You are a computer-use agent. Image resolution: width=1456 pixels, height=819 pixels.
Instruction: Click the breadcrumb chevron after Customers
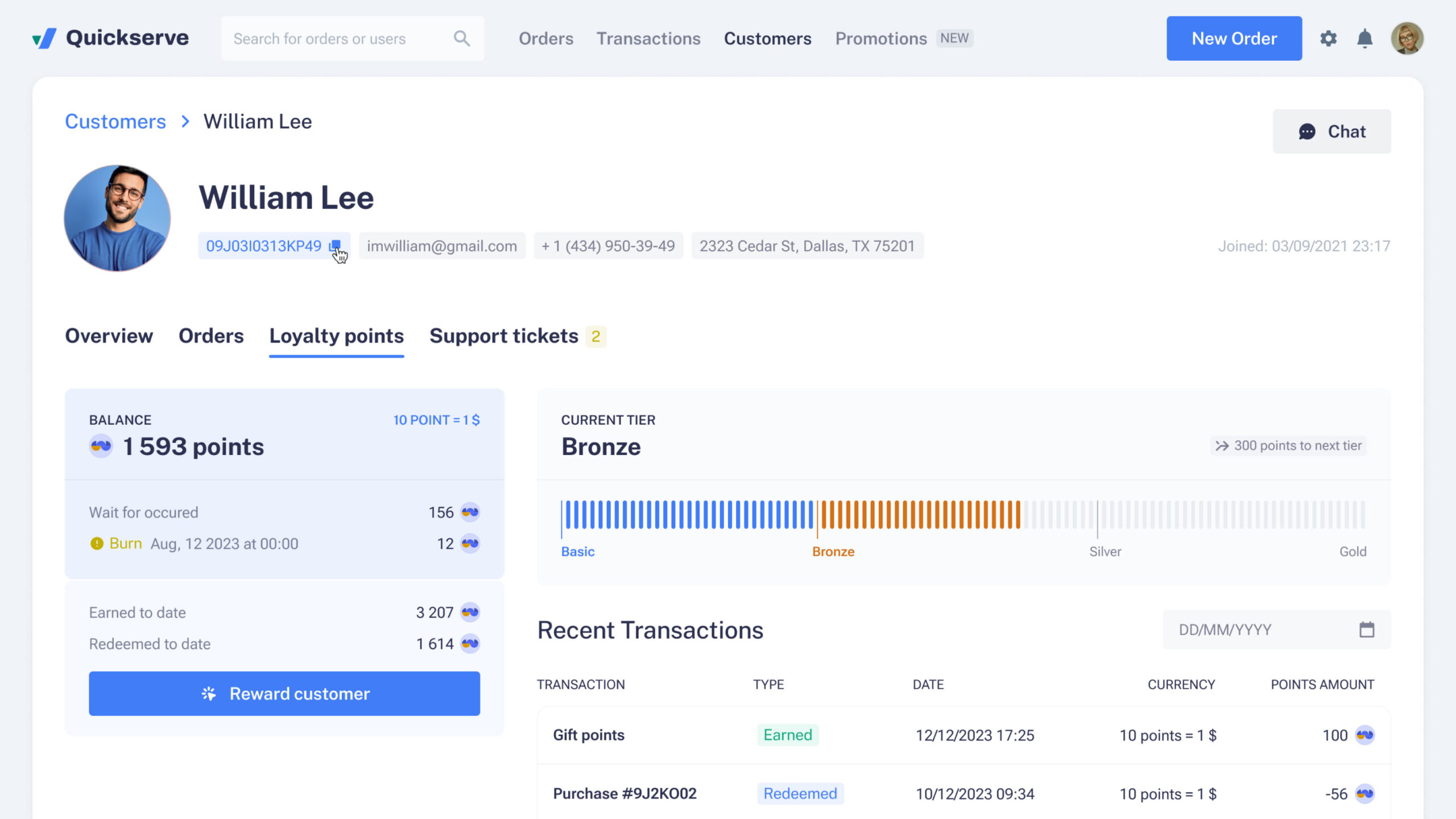click(x=185, y=122)
